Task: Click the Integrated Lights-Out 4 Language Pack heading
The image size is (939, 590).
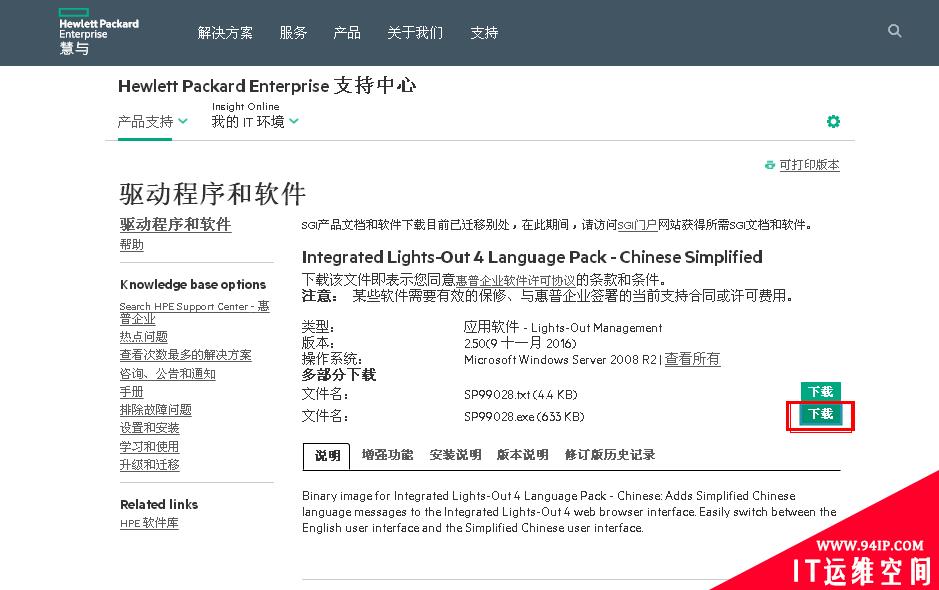Action: (x=532, y=257)
